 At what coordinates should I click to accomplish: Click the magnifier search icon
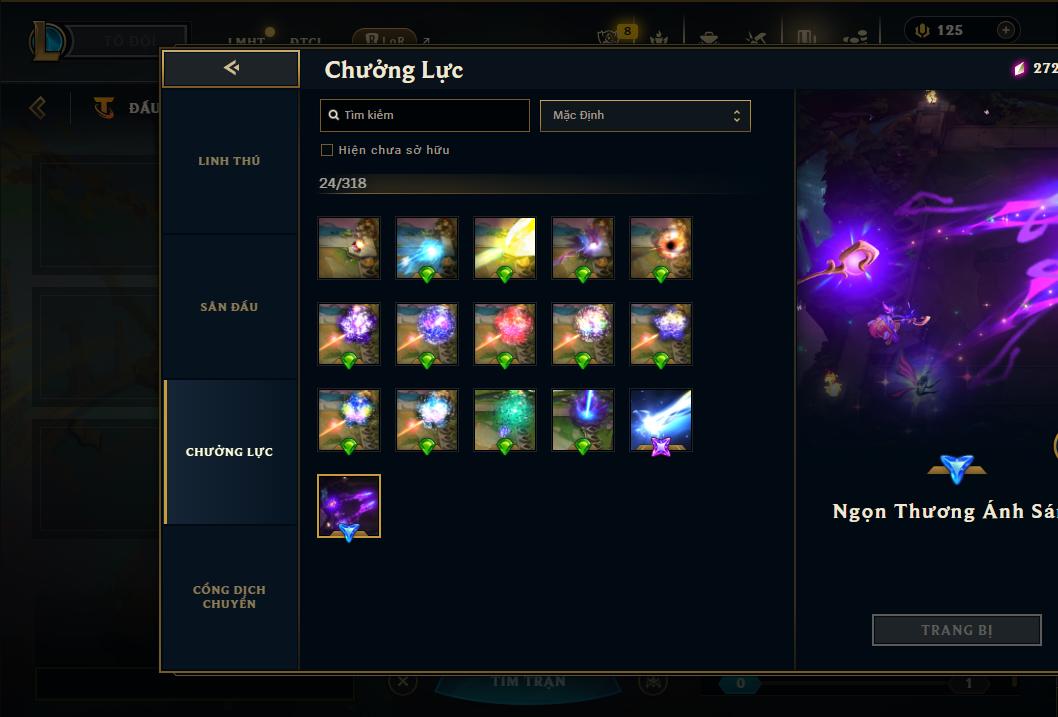click(333, 115)
